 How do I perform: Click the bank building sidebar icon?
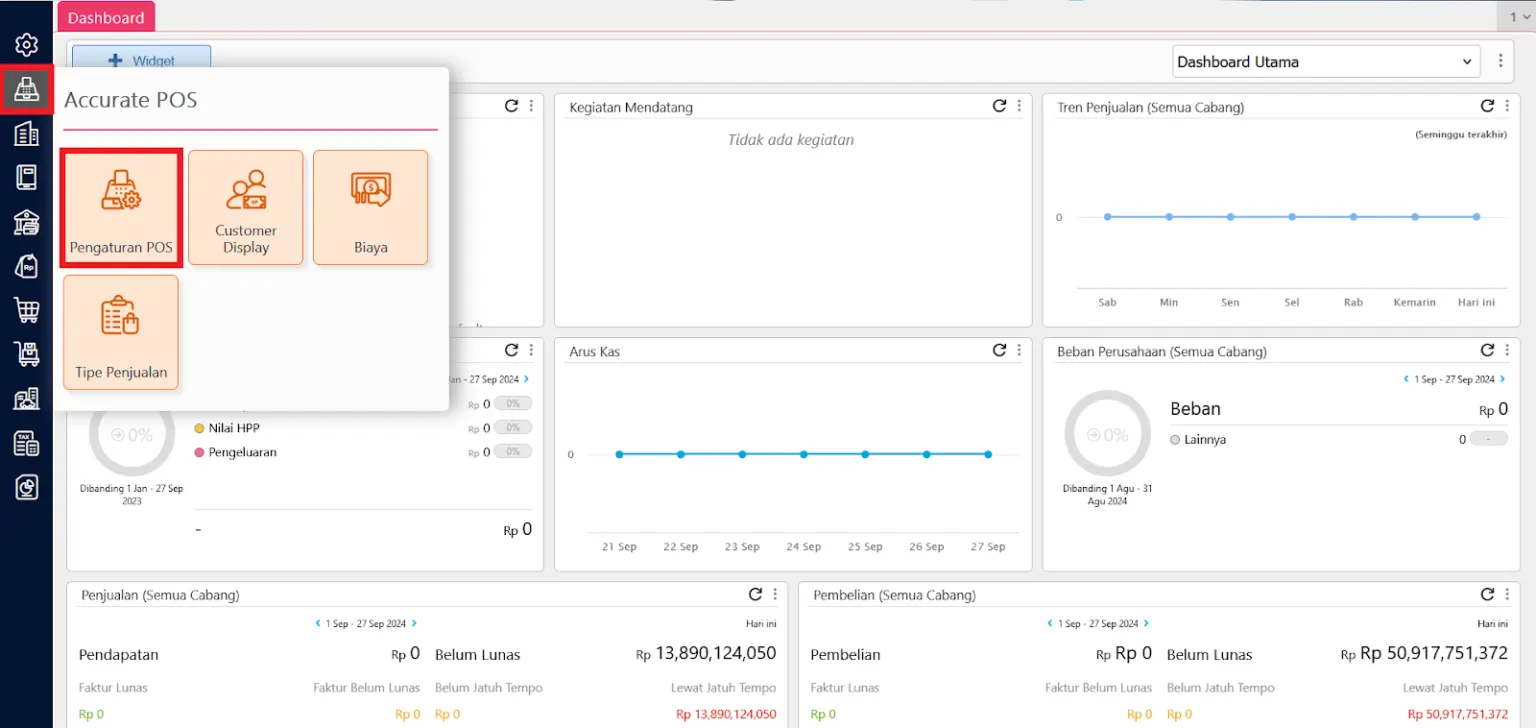[x=27, y=222]
